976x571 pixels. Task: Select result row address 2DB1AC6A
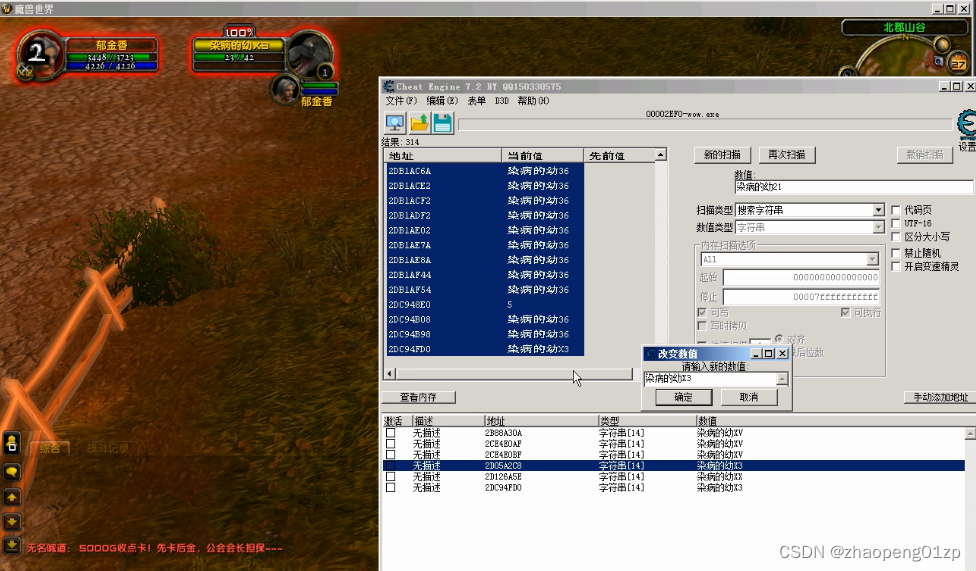pos(485,171)
